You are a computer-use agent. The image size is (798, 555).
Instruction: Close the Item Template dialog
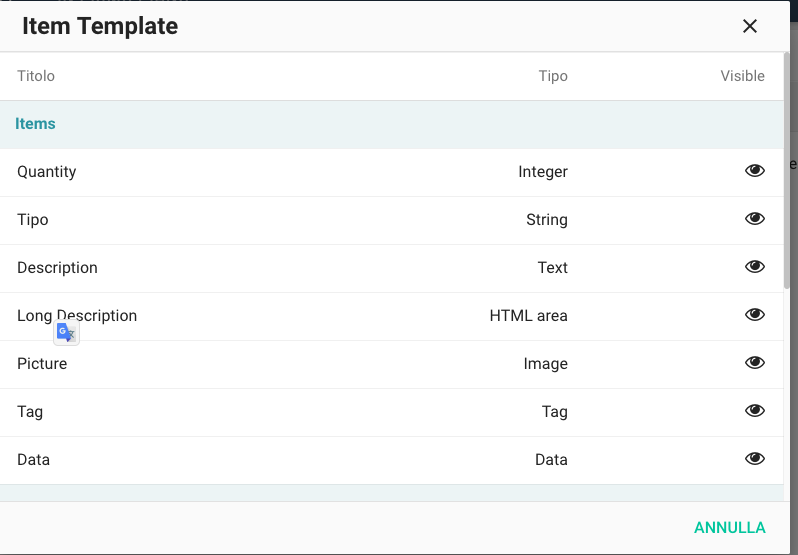point(750,26)
